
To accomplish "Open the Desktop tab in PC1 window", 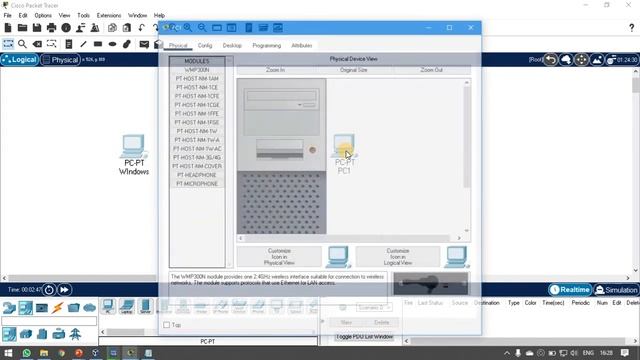I will (232, 45).
